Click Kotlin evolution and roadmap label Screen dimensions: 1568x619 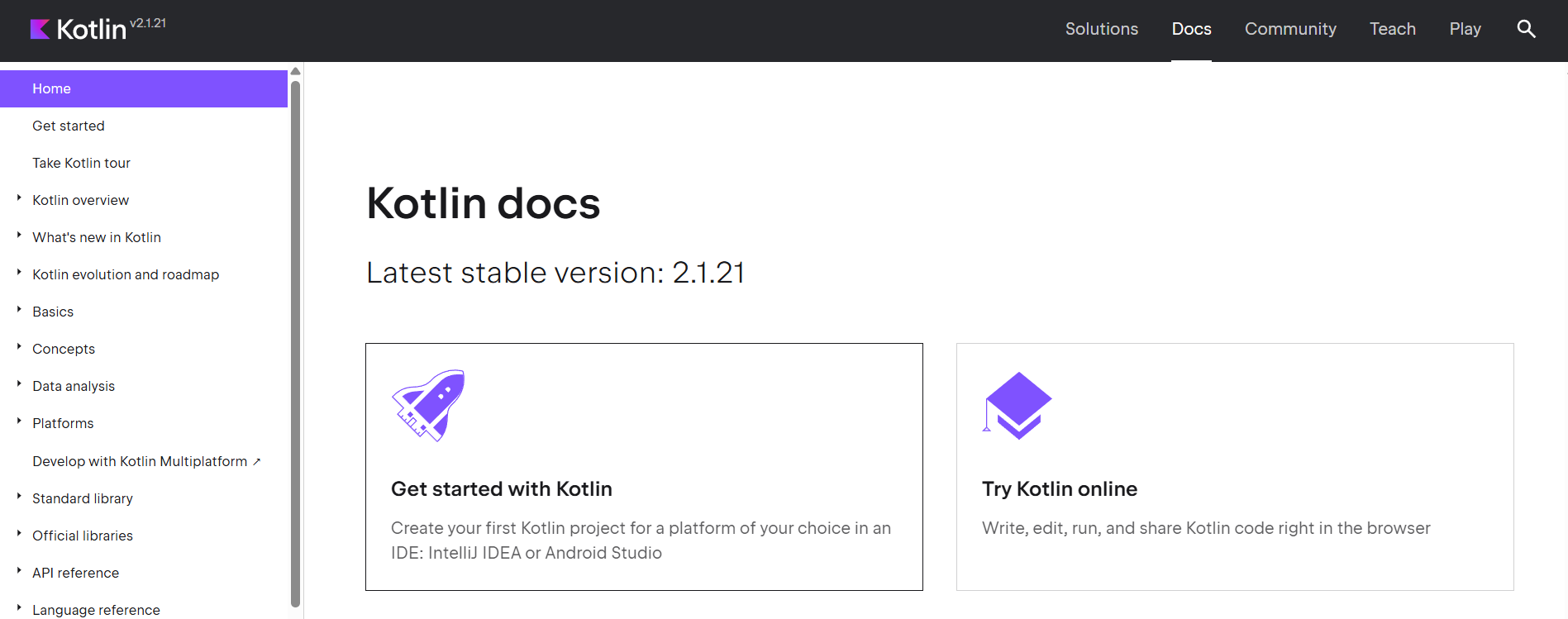tap(126, 274)
